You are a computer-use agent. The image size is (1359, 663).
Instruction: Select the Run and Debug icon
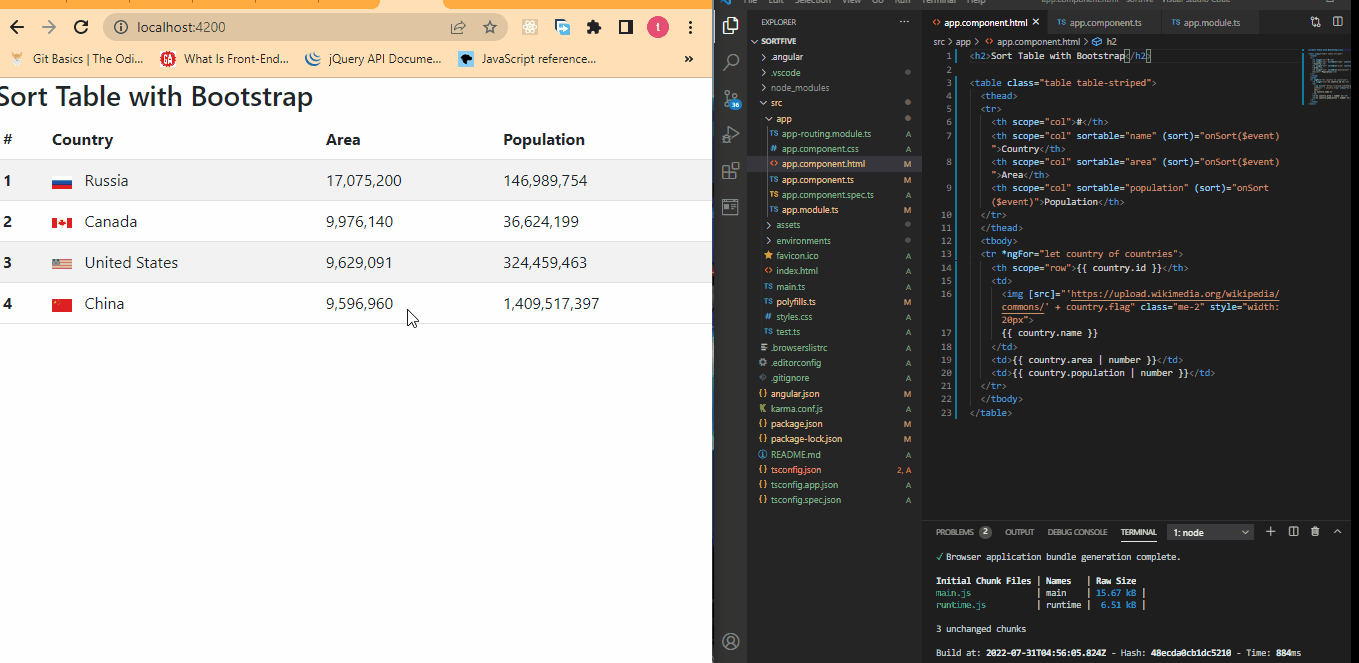[730, 133]
